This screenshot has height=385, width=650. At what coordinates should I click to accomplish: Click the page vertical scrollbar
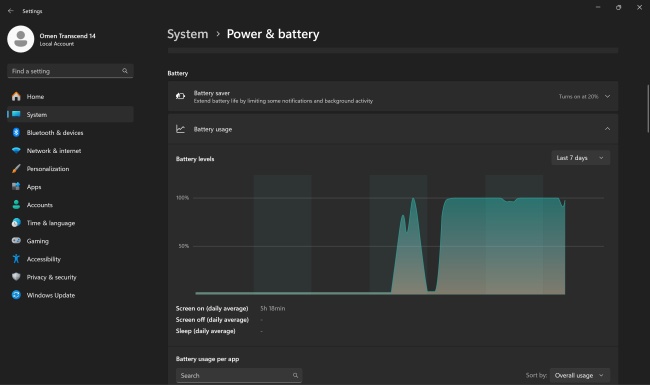click(648, 109)
